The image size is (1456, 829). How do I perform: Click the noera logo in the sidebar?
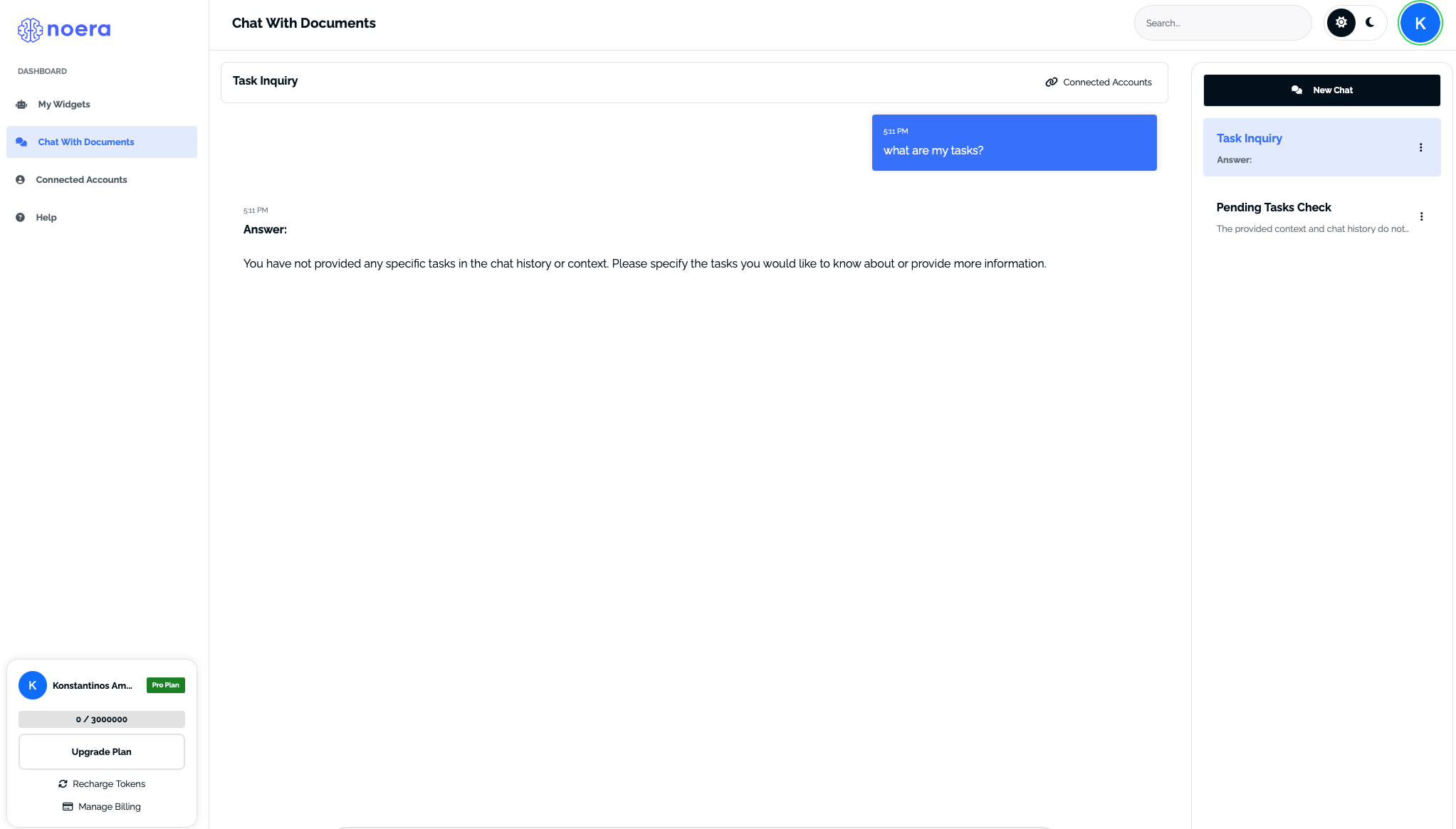point(63,28)
